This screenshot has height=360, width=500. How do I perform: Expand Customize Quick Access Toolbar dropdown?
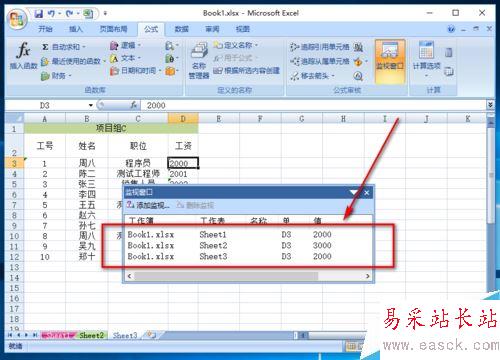pos(105,14)
